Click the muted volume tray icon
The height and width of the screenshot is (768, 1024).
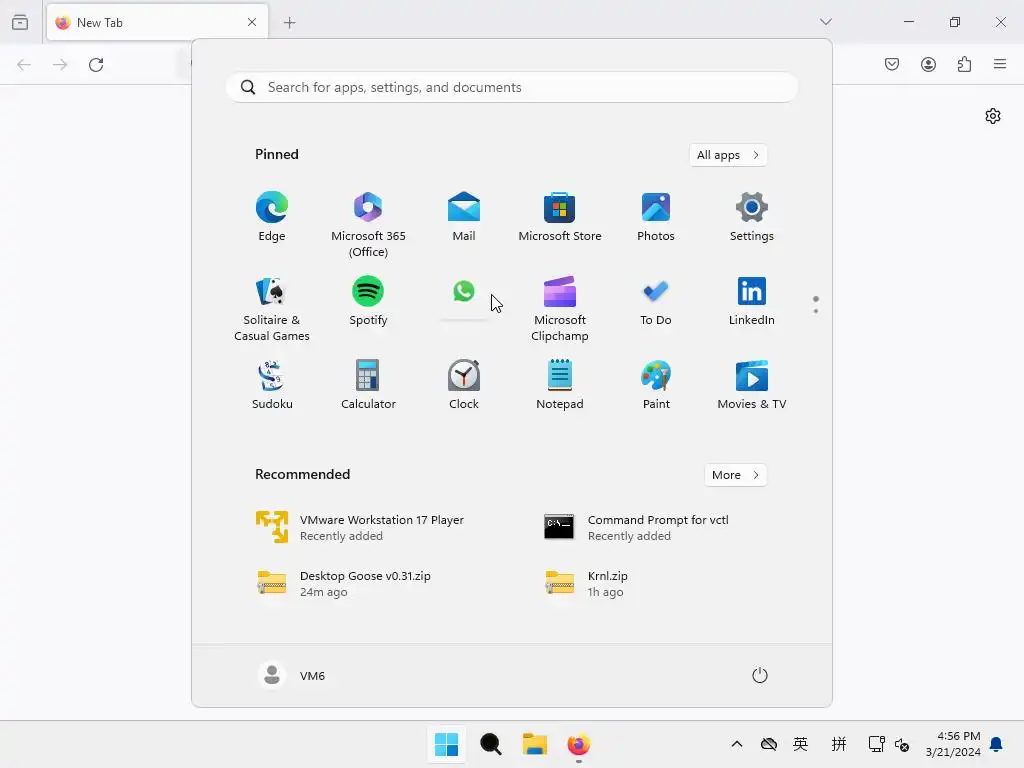click(902, 744)
